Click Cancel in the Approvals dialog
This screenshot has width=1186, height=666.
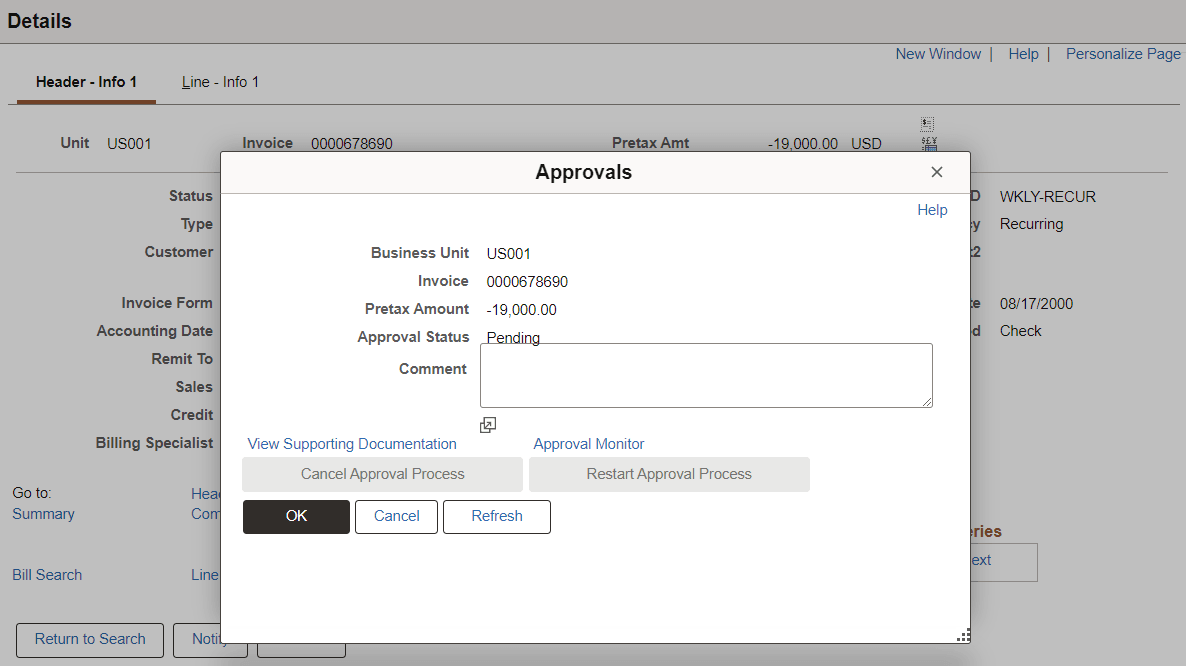[396, 516]
